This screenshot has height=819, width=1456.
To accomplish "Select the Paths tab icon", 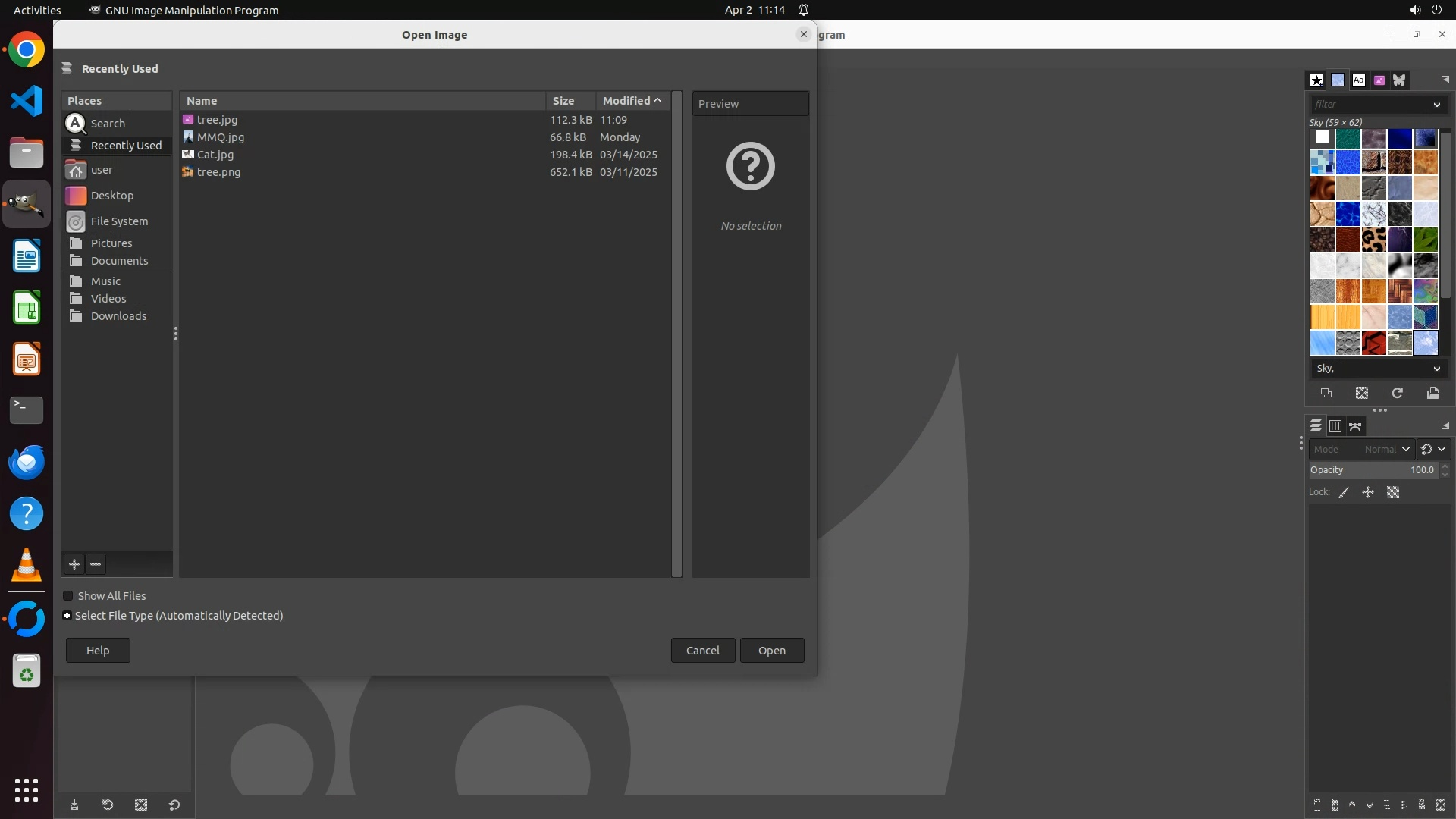I will (x=1355, y=426).
